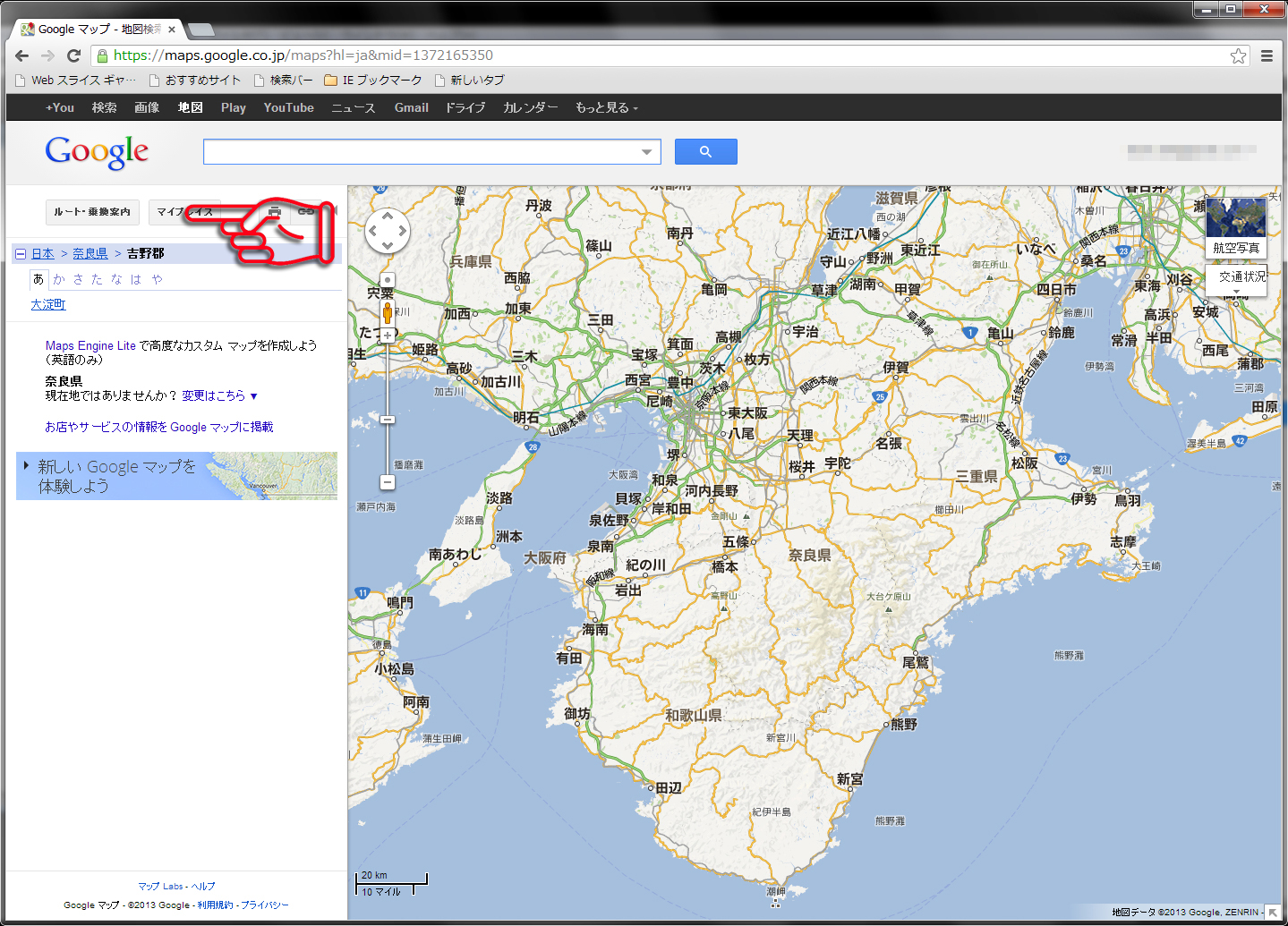This screenshot has height=926, width=1288.
Task: Click the print icon in the left panel
Action: coord(275,212)
